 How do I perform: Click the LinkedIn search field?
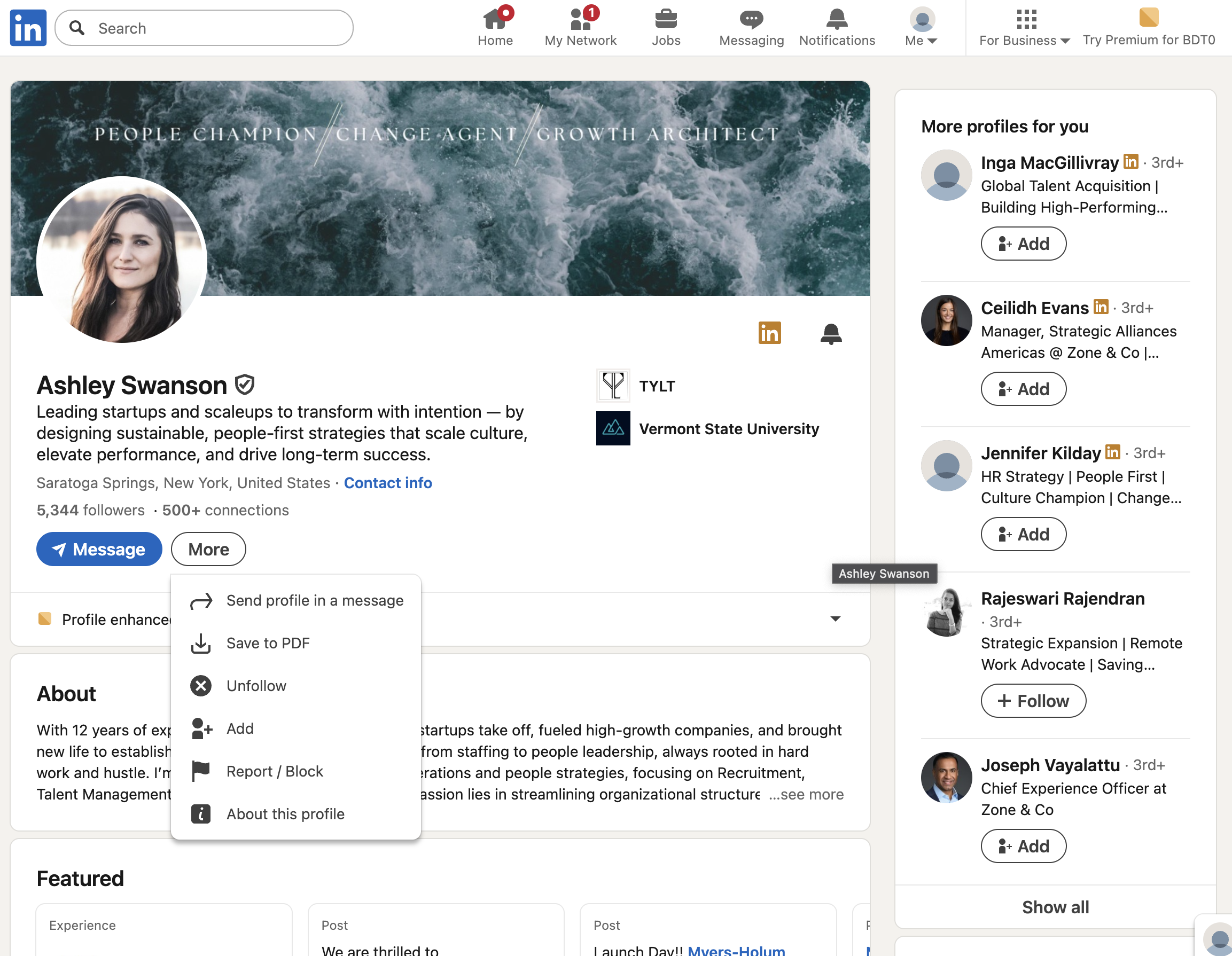(204, 28)
